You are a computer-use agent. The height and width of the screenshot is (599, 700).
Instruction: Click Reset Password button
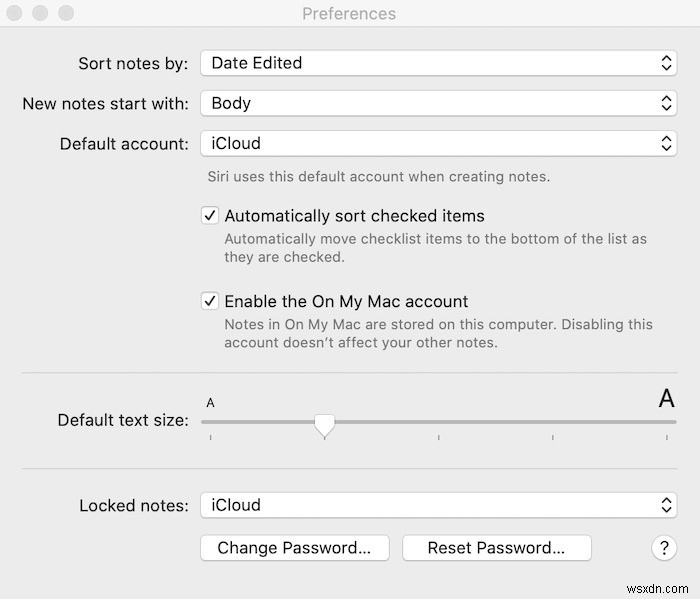pyautogui.click(x=496, y=548)
